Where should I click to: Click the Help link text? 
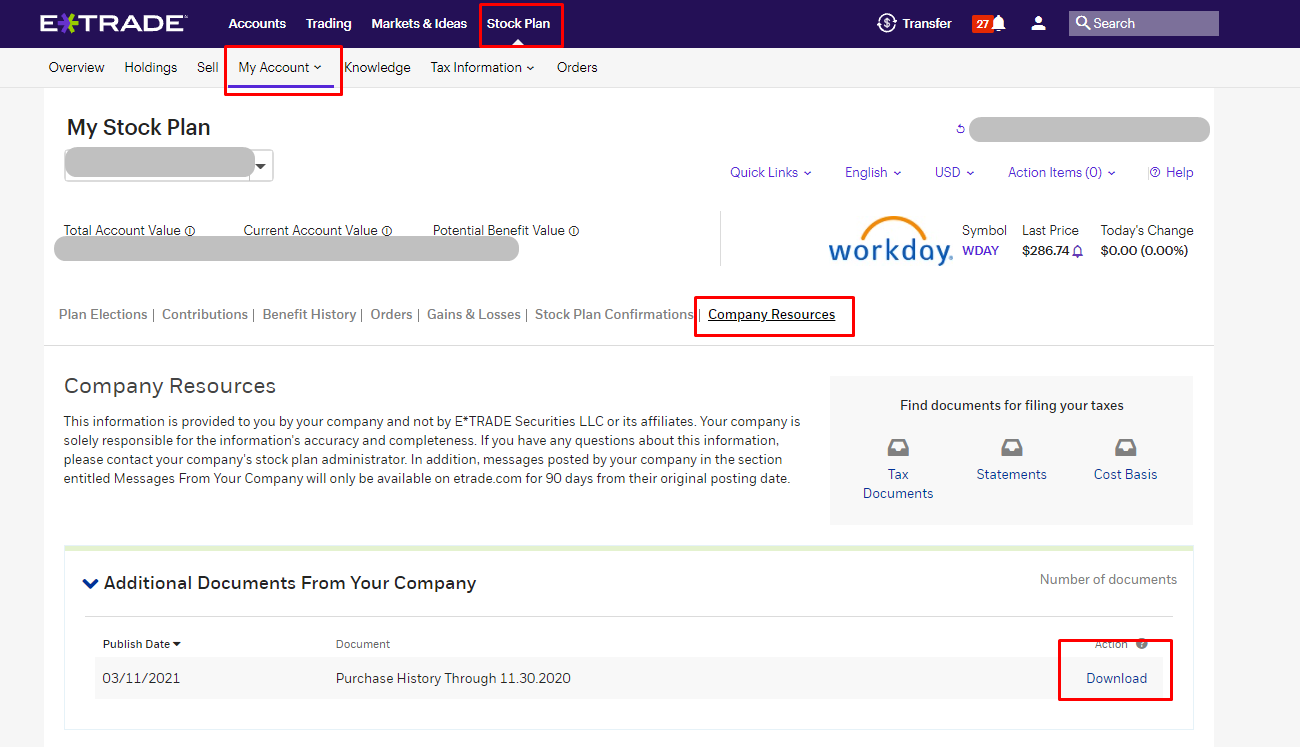click(1179, 172)
